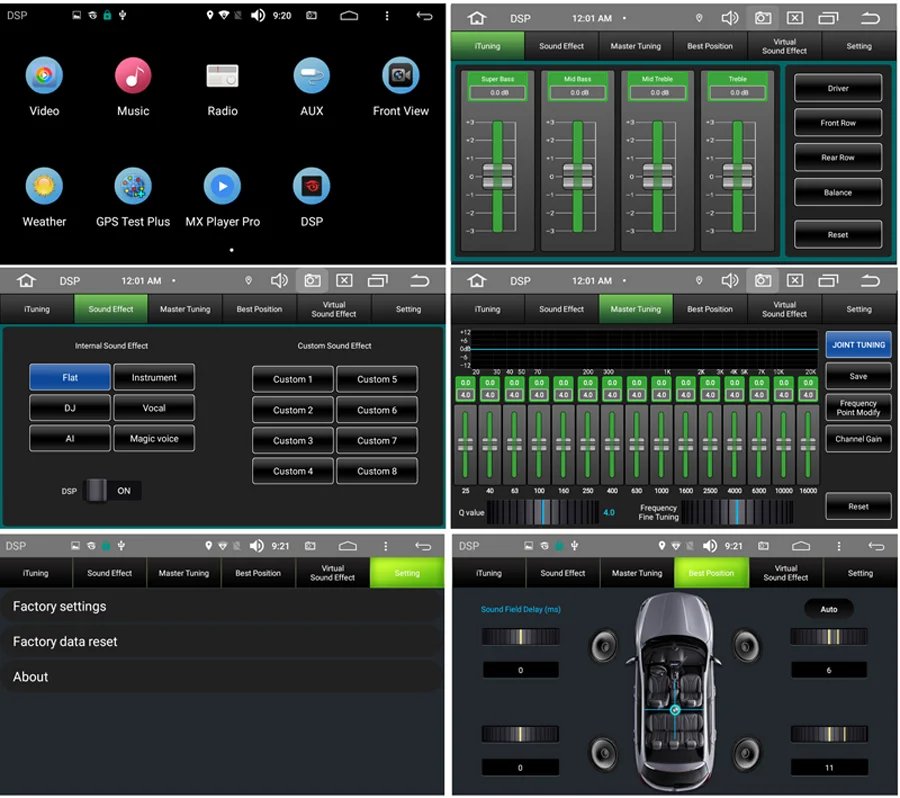Tap Factory data reset entry
The width and height of the screenshot is (900, 798).
[x=222, y=641]
